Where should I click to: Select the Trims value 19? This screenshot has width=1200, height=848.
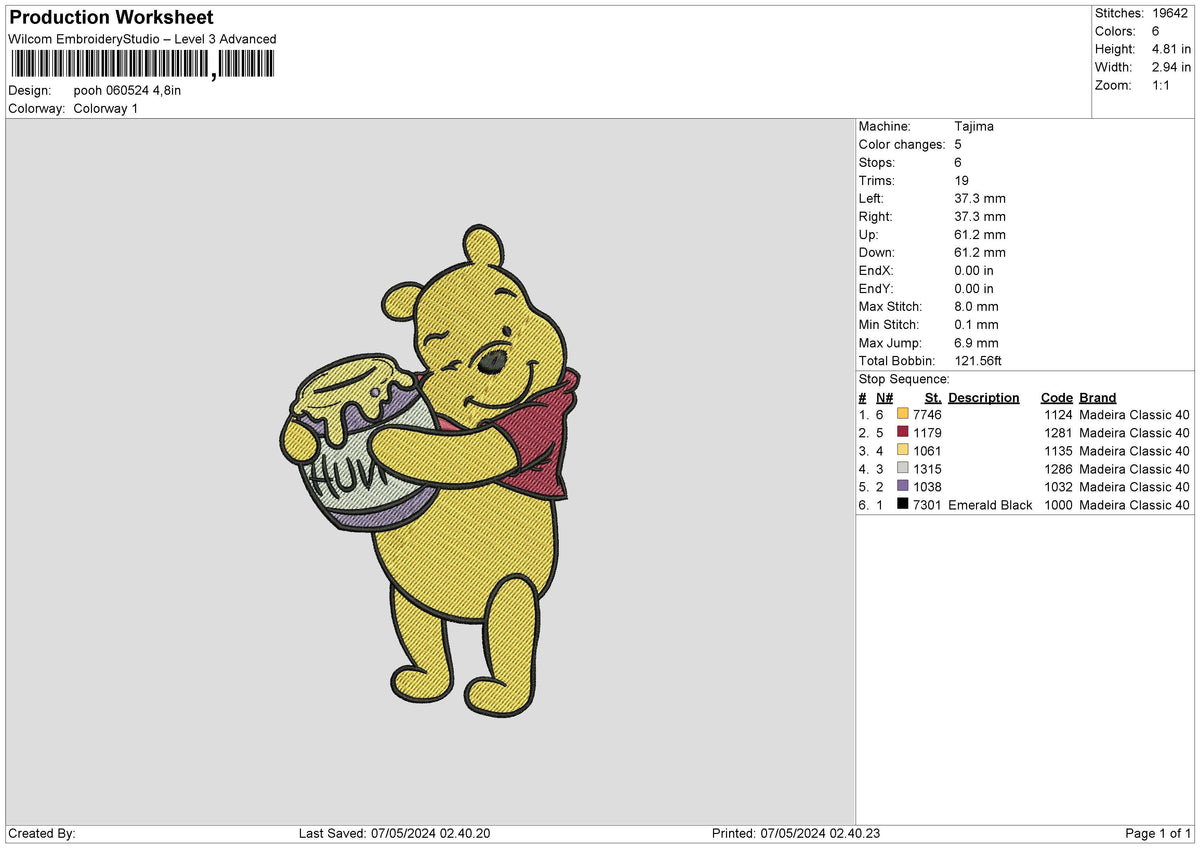click(x=962, y=181)
